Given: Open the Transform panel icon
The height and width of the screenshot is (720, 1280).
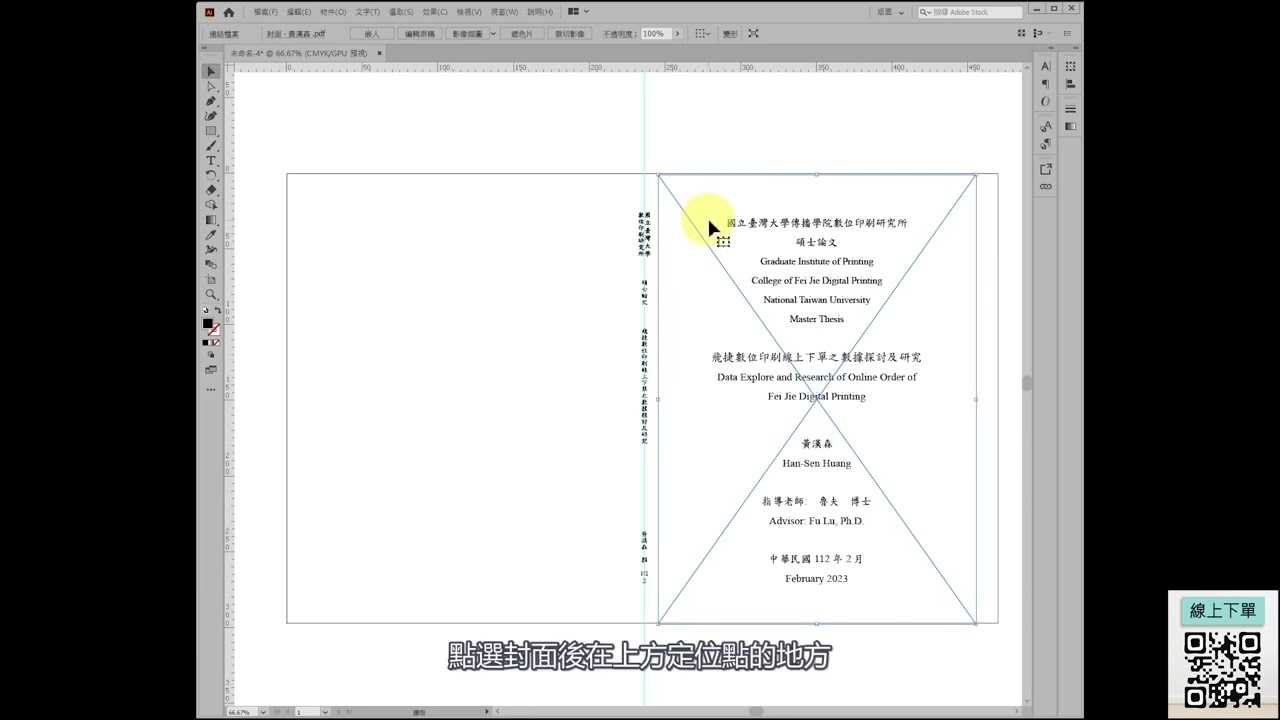Looking at the screenshot, I should (1071, 66).
